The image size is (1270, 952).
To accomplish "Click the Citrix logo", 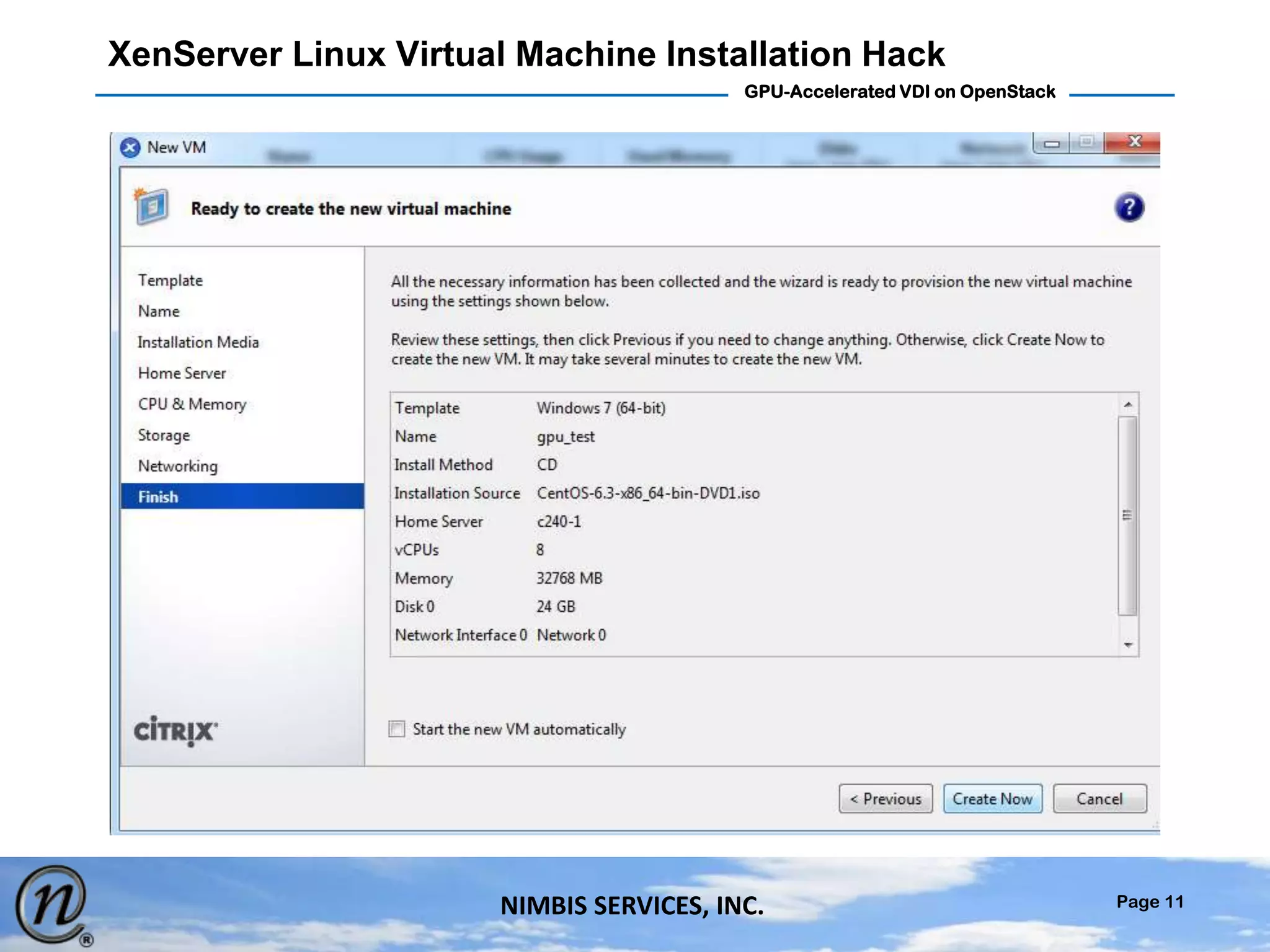I will point(176,731).
